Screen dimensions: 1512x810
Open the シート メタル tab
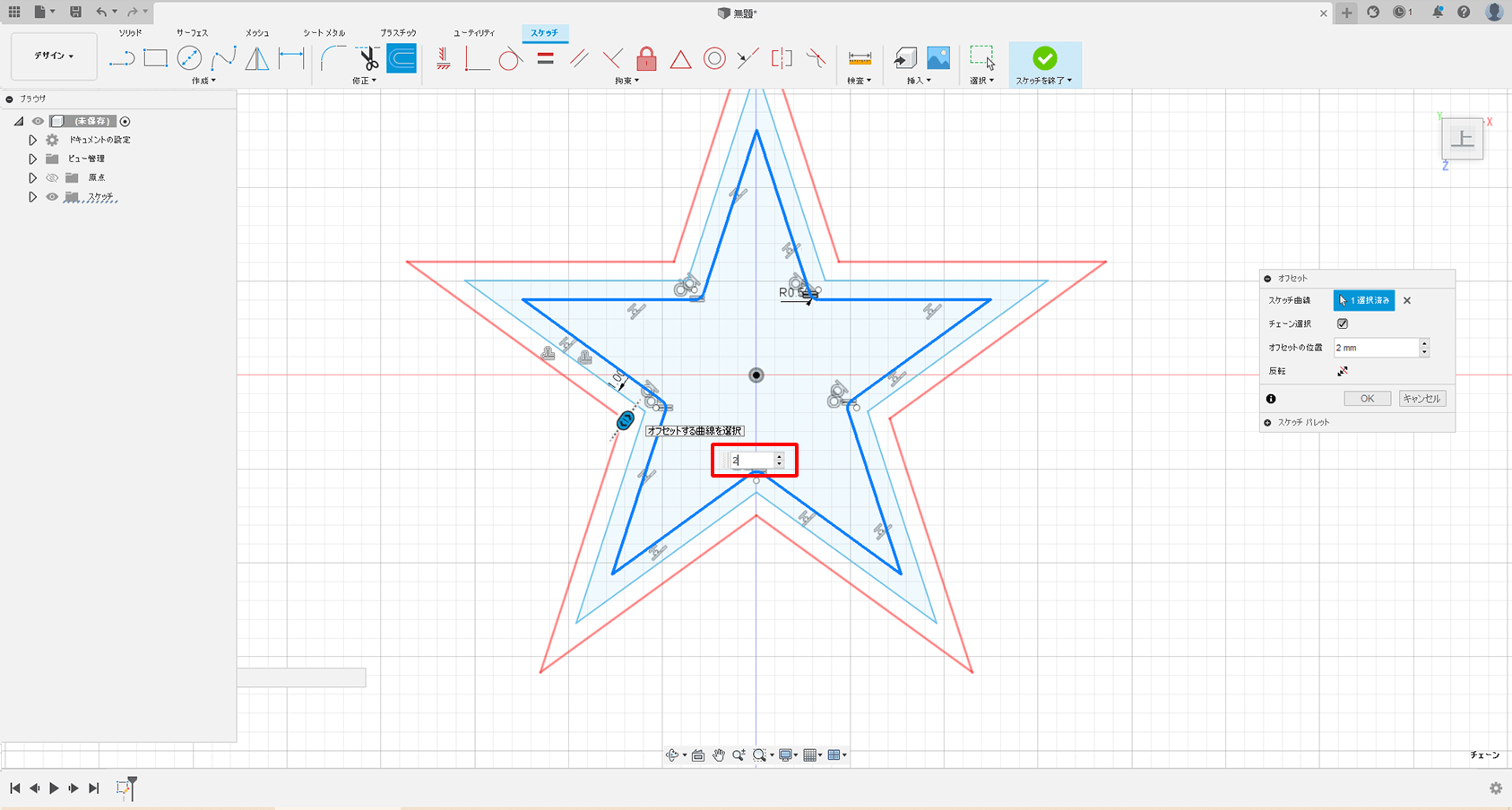(324, 33)
